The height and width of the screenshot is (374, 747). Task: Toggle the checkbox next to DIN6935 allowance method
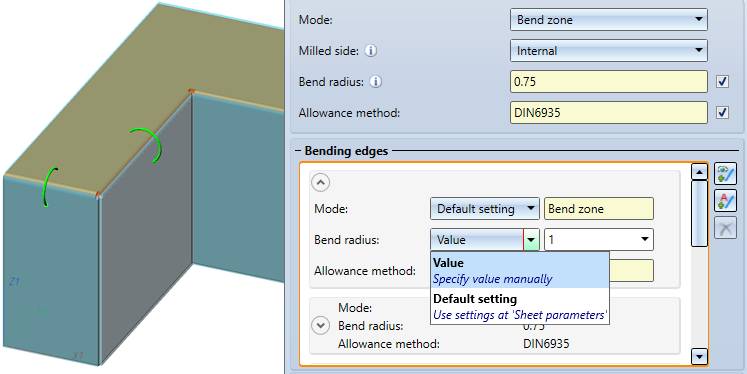click(722, 113)
